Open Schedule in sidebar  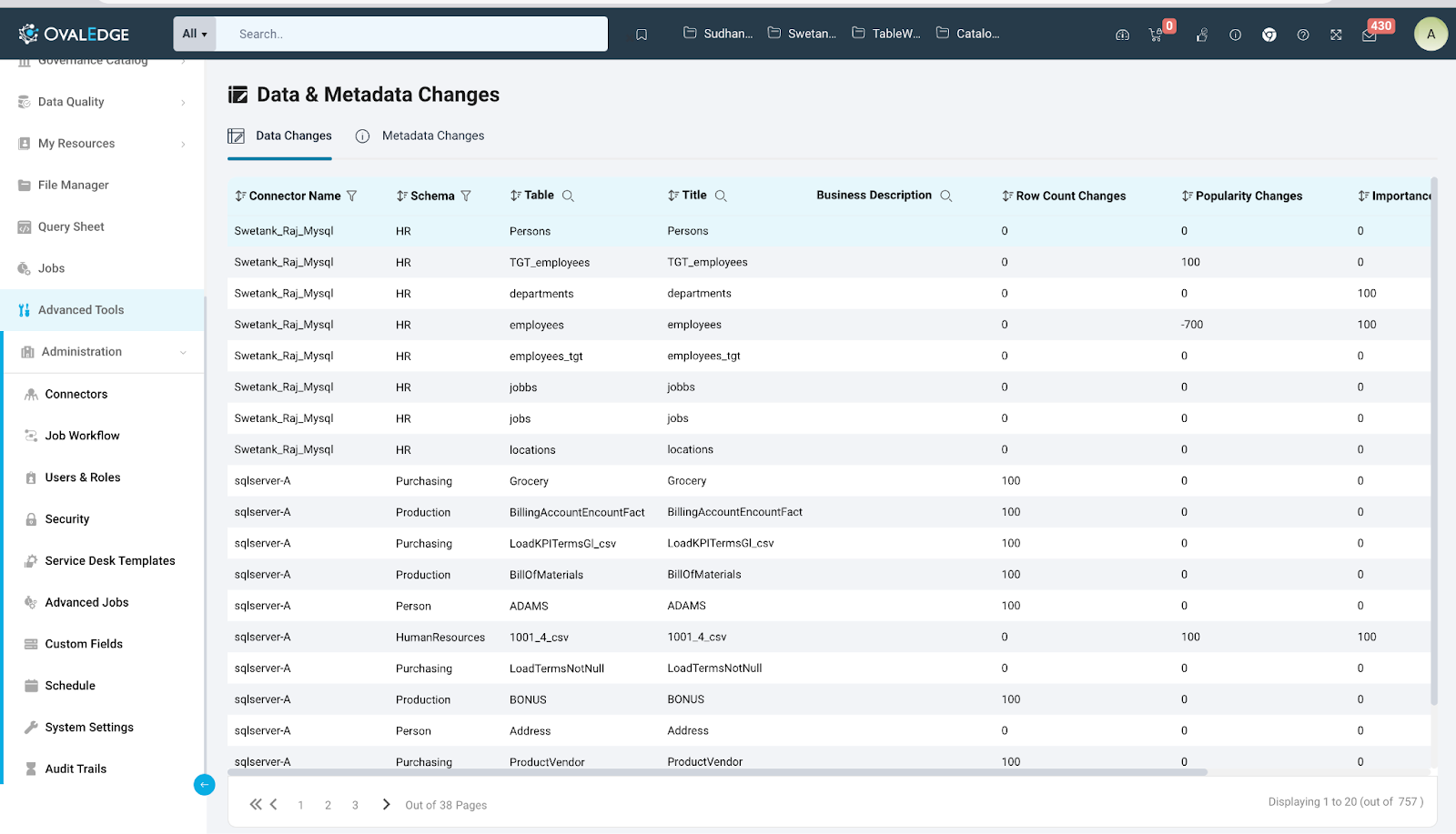coord(70,686)
